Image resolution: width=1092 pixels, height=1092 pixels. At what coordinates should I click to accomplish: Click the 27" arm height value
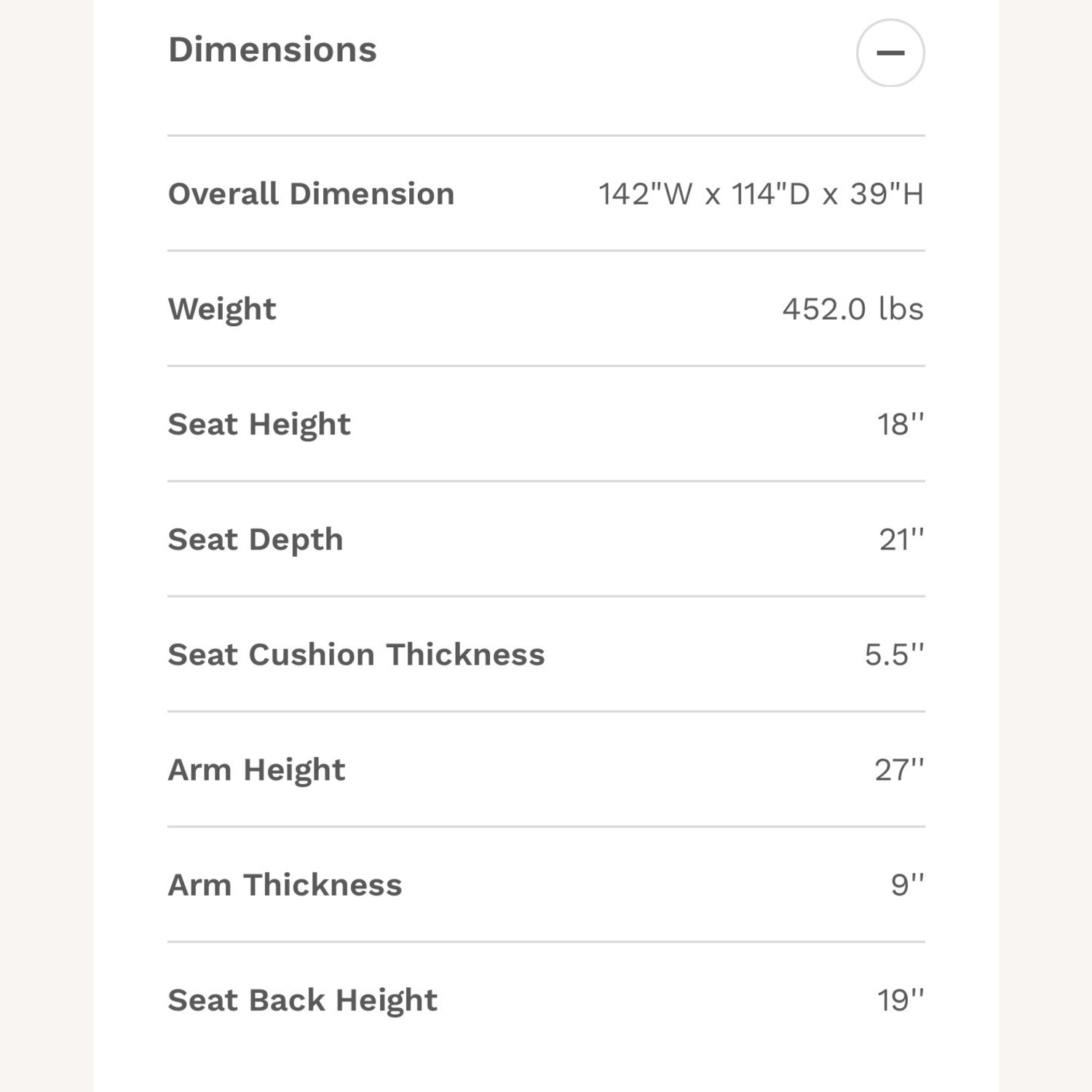pos(898,770)
